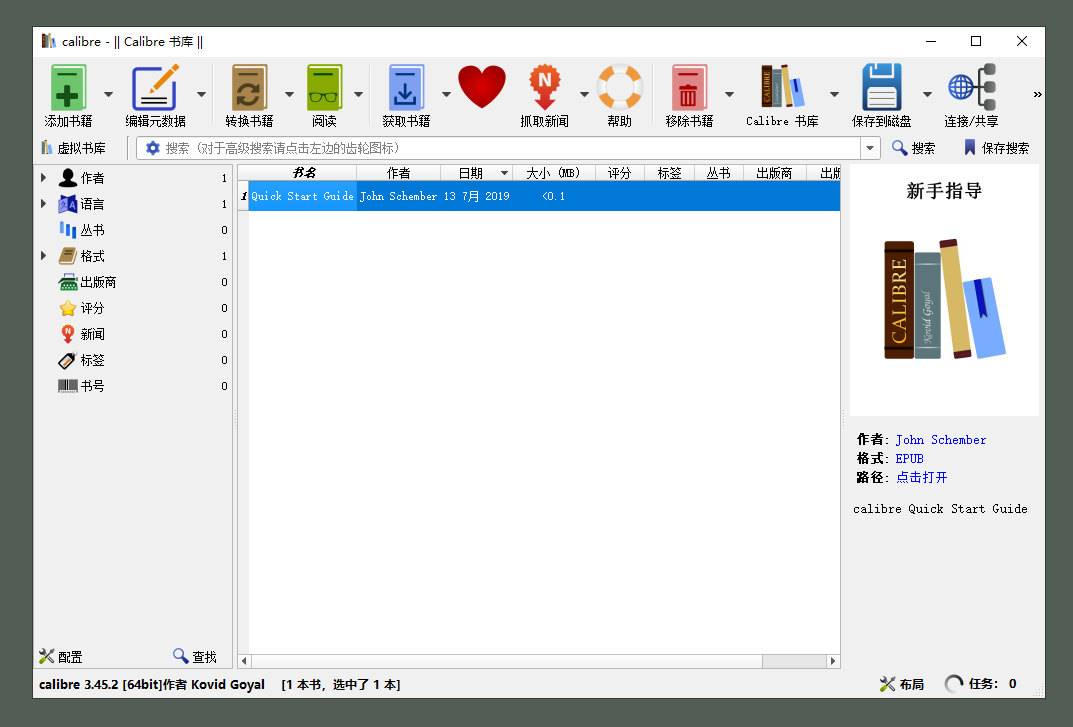The width and height of the screenshot is (1073, 727).
Task: Start Fetch News (抓取新闻) download
Action: (546, 87)
